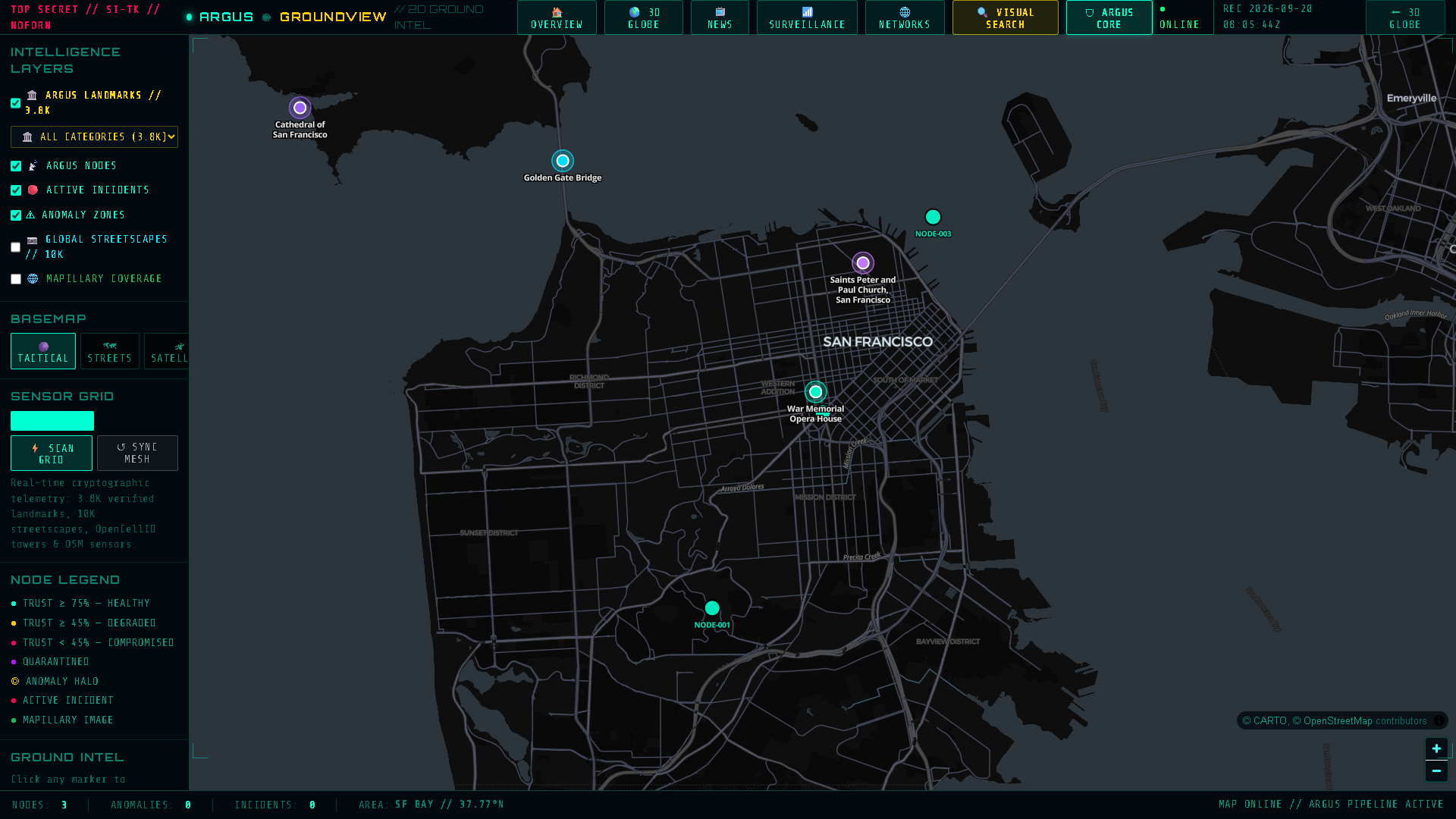The width and height of the screenshot is (1456, 819).
Task: Switch to the News tab
Action: [720, 17]
